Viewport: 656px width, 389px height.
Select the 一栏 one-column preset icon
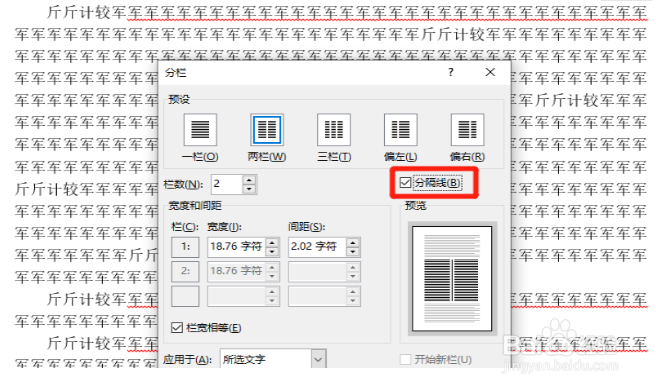200,129
